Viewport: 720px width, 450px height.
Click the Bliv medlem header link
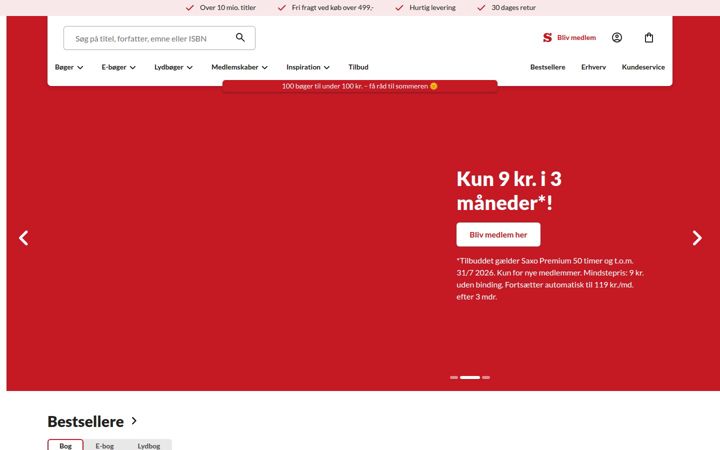[x=576, y=38]
